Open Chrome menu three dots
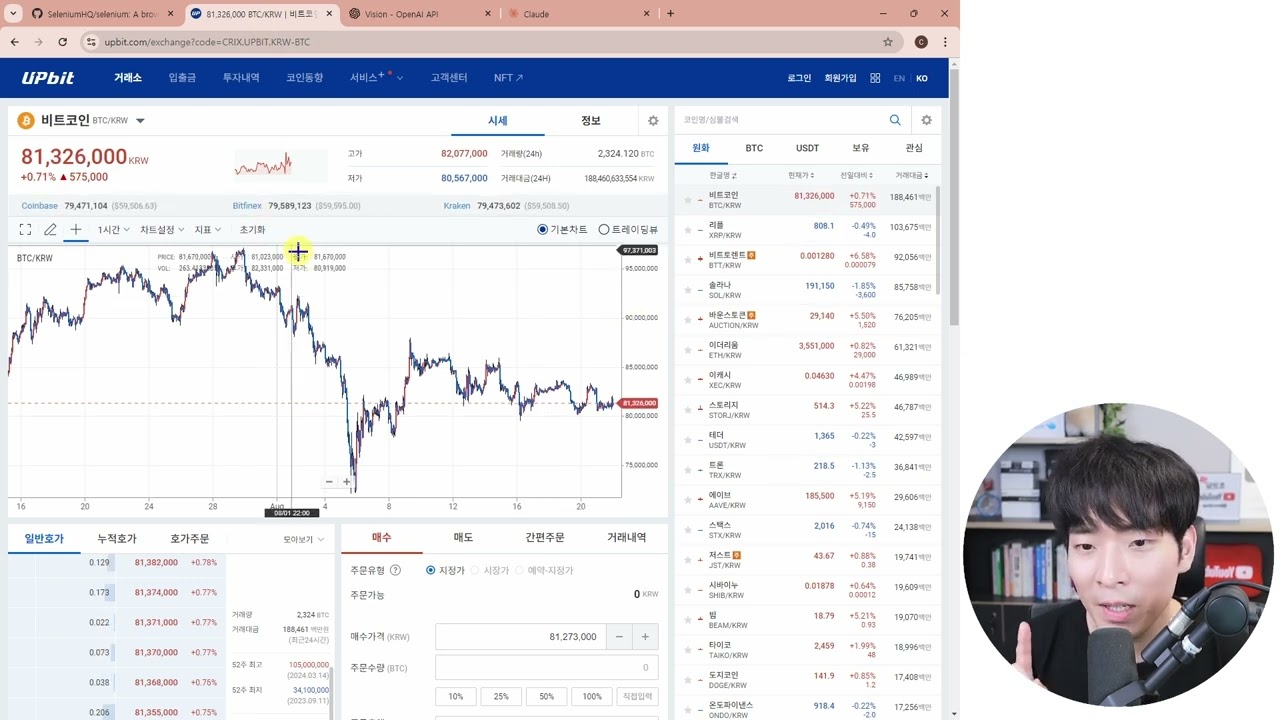 pos(945,42)
